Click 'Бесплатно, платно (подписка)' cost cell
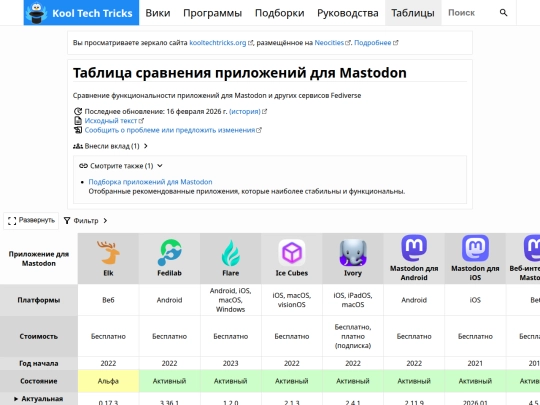The image size is (540, 405). [x=353, y=336]
